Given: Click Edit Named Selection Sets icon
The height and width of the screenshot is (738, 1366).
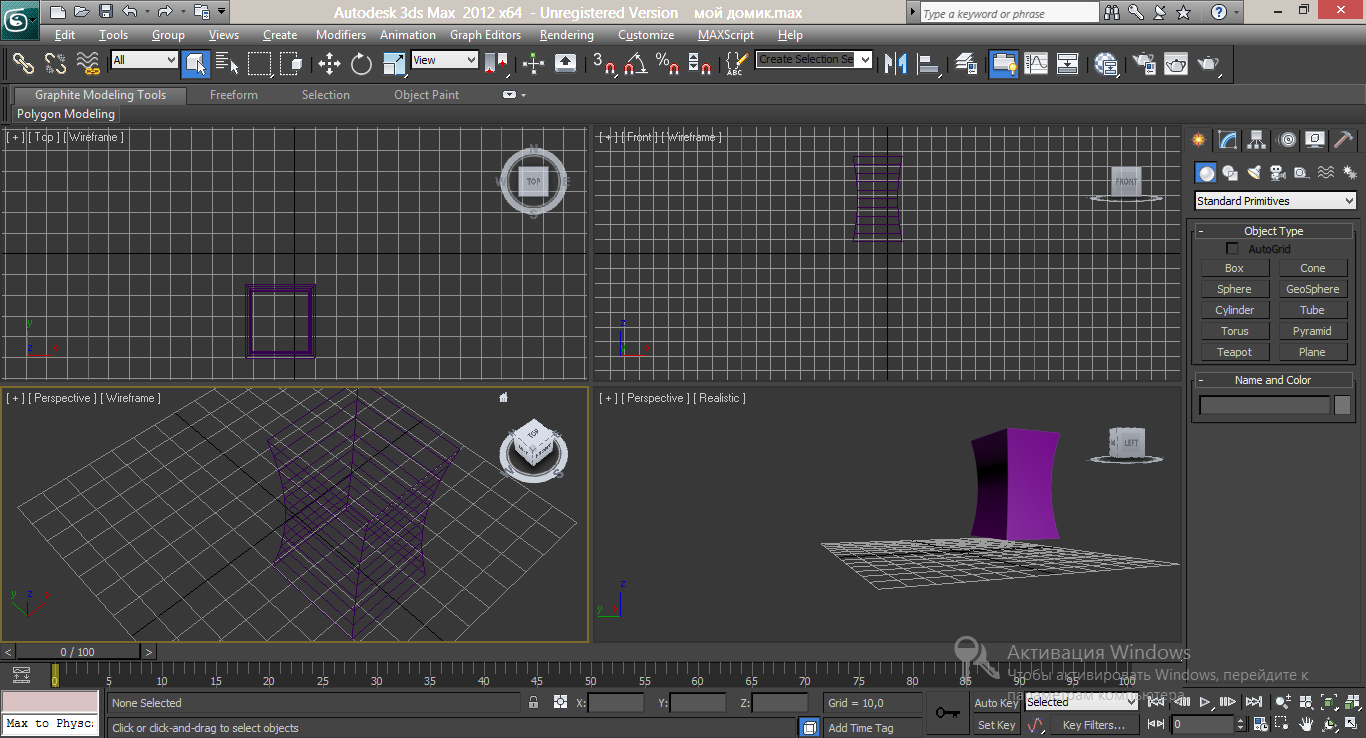Looking at the screenshot, I should pyautogui.click(x=736, y=64).
